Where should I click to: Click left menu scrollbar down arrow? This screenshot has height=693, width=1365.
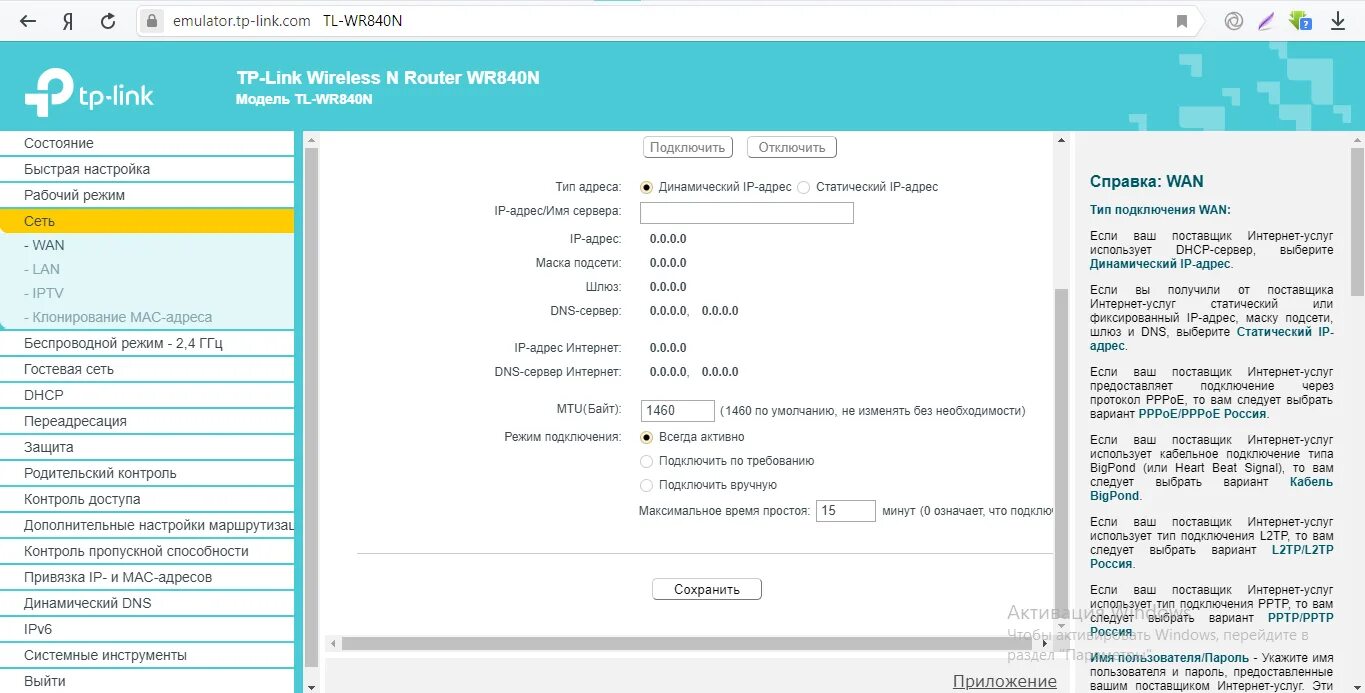[310, 687]
